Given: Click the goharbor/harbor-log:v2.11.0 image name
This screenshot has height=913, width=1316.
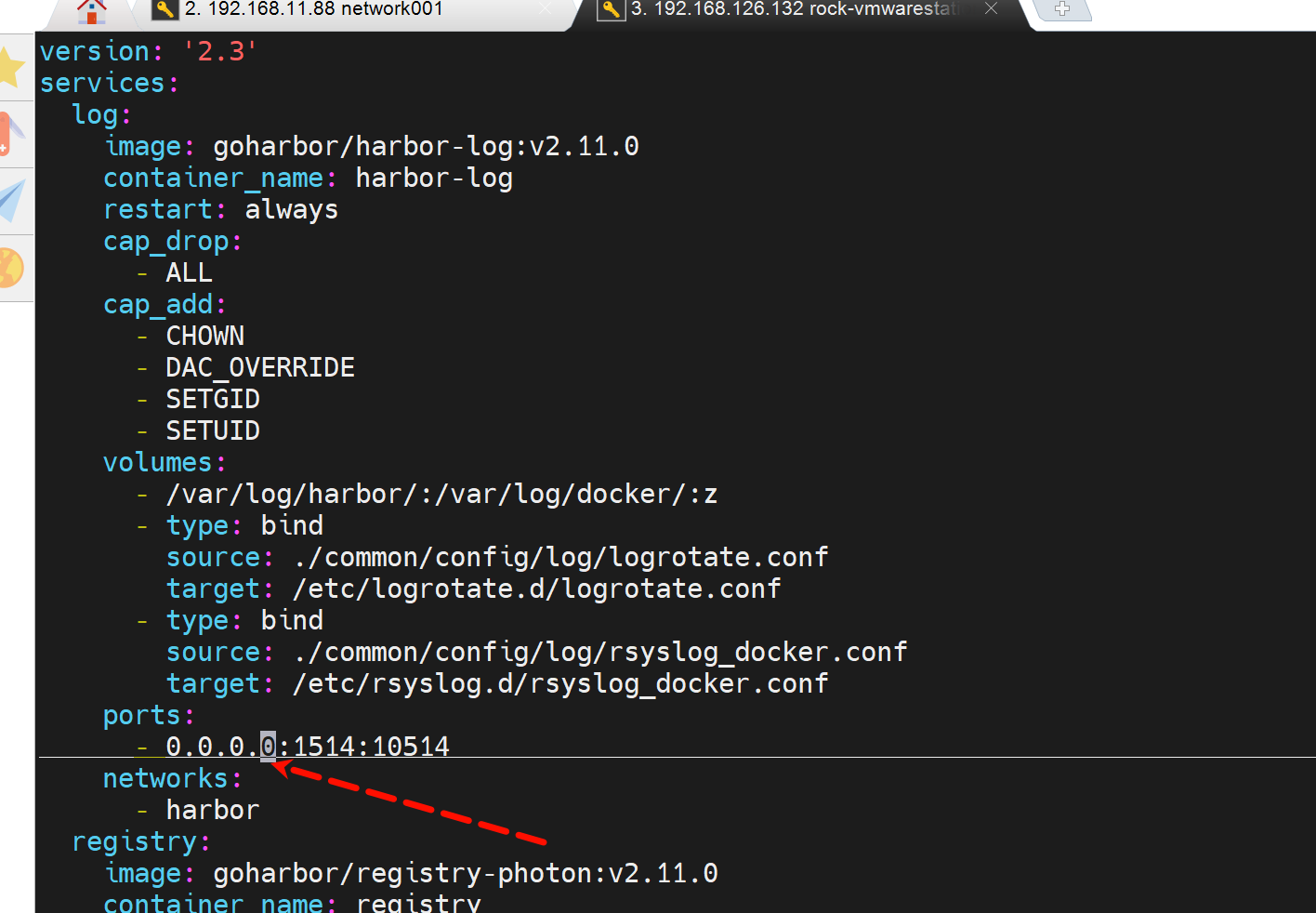Looking at the screenshot, I should 426,146.
